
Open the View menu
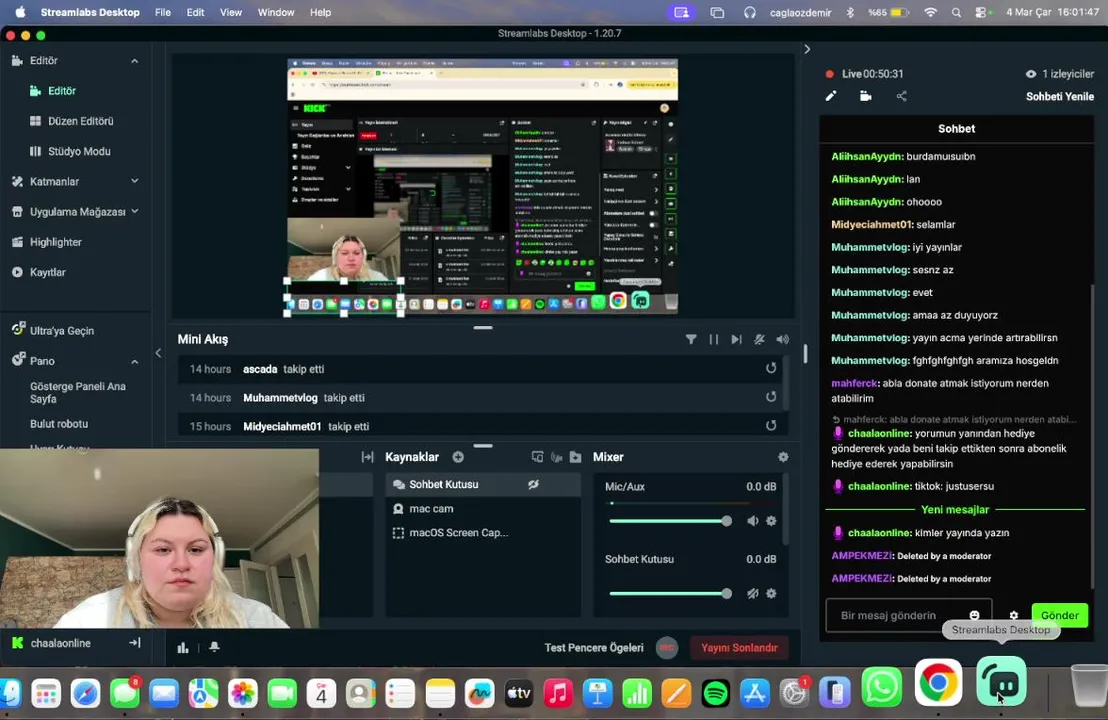tap(230, 12)
